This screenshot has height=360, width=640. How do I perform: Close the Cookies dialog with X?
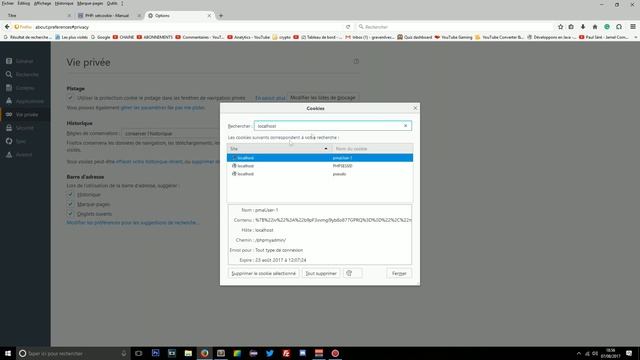click(x=415, y=108)
